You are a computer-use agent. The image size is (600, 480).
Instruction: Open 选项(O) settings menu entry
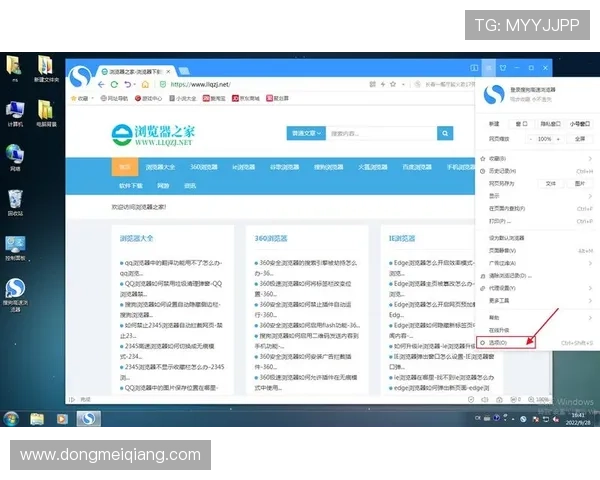537,343
